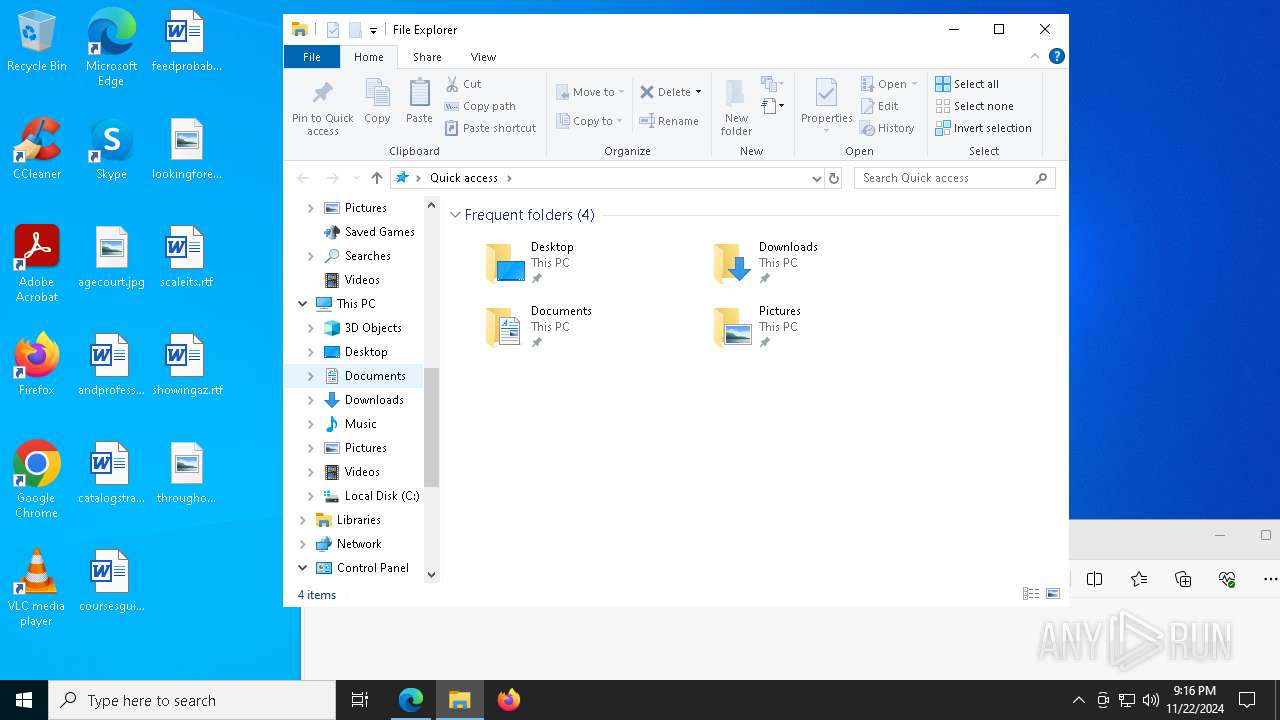Viewport: 1280px width, 720px height.
Task: Click Rename in Organize group
Action: [x=669, y=121]
